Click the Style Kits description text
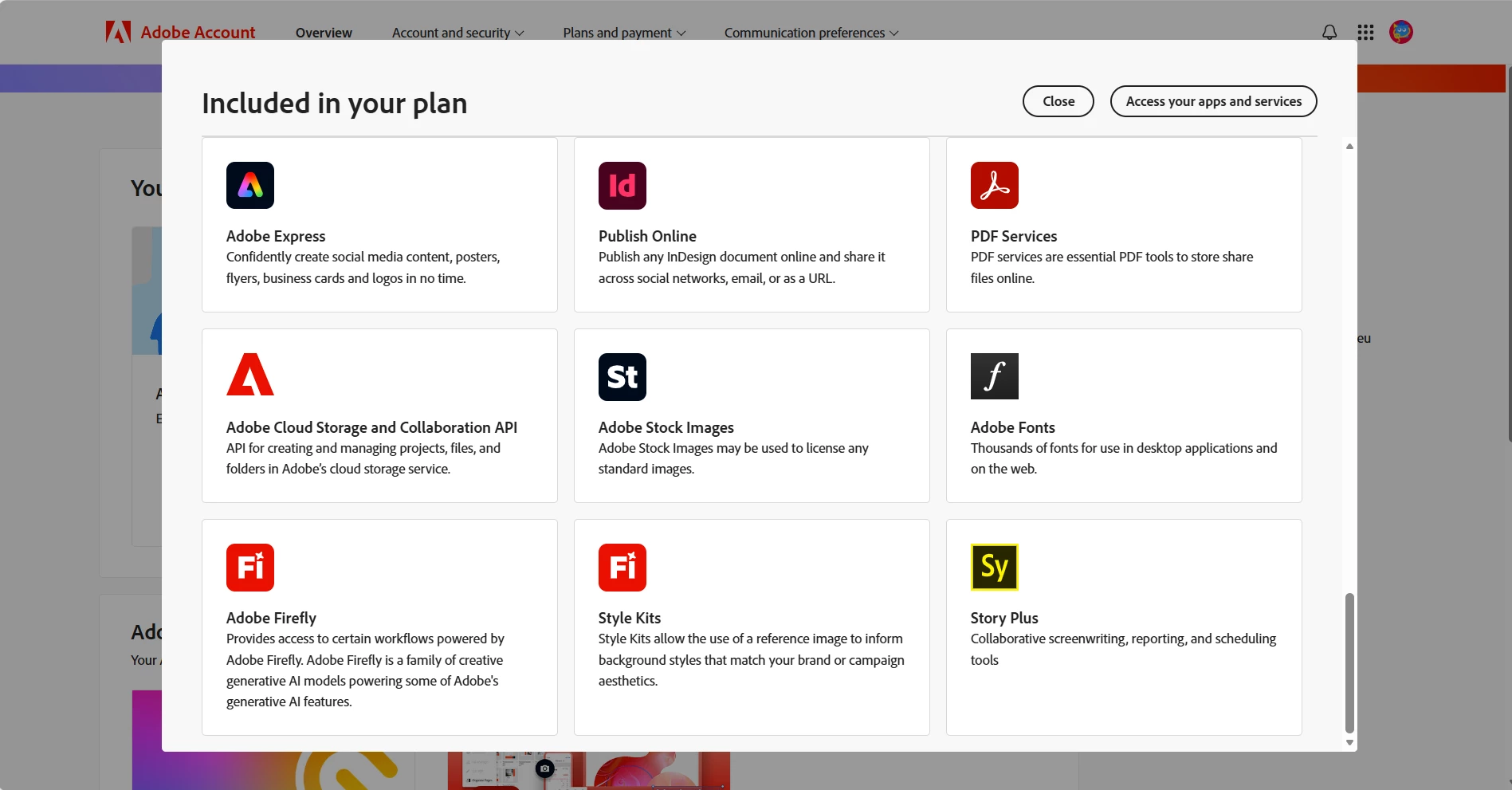 click(x=752, y=660)
